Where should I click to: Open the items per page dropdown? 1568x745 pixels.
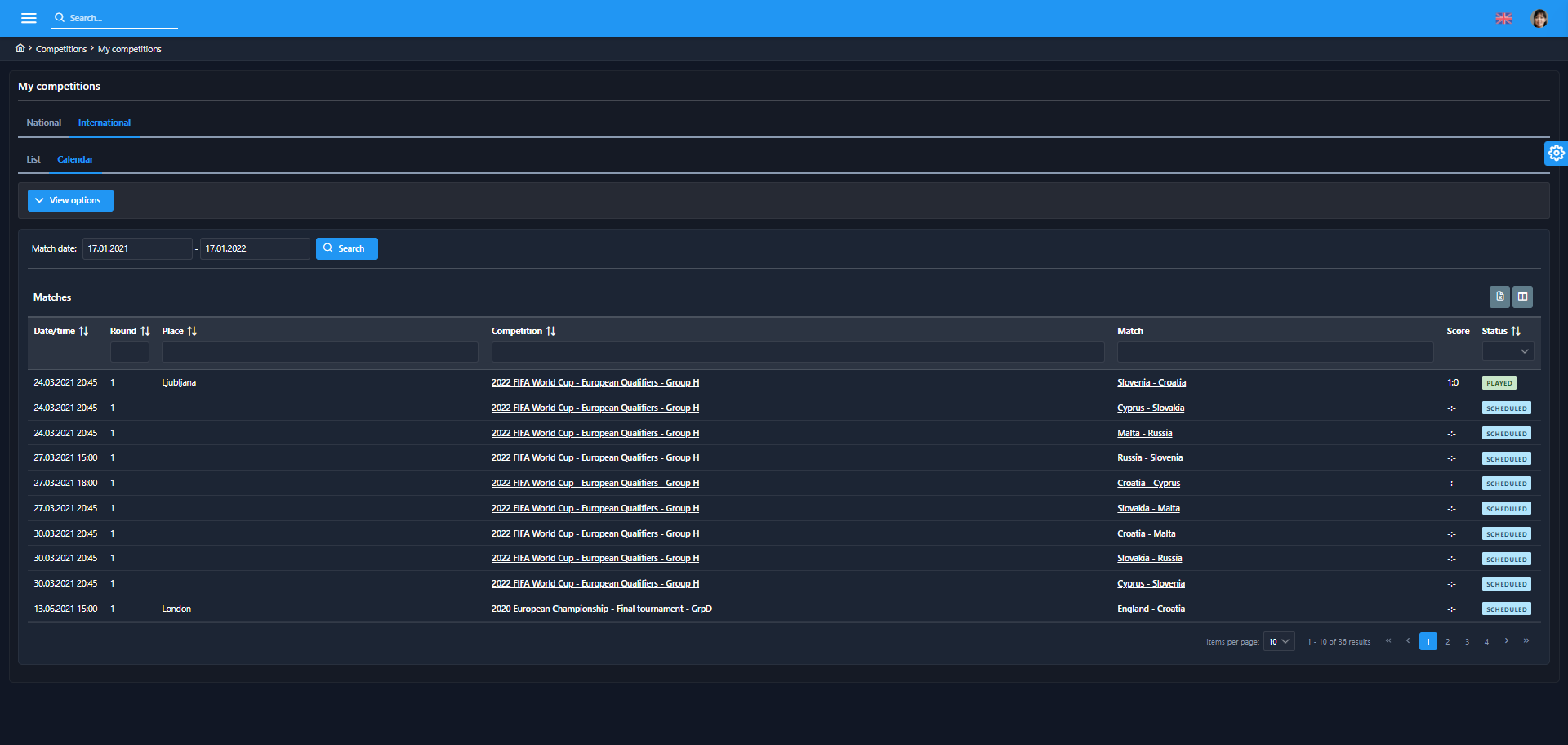1278,641
